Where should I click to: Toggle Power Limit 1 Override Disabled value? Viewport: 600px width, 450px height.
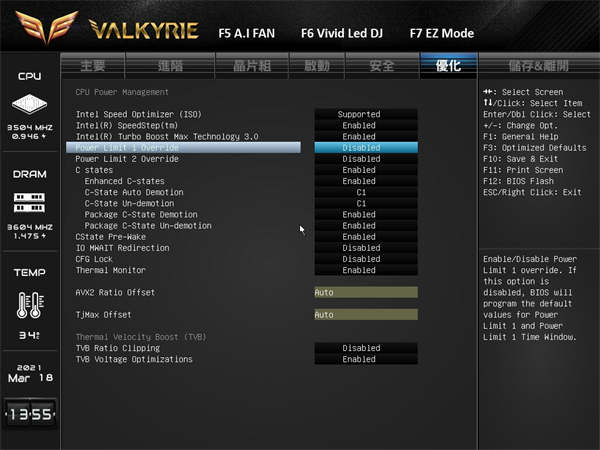point(366,147)
